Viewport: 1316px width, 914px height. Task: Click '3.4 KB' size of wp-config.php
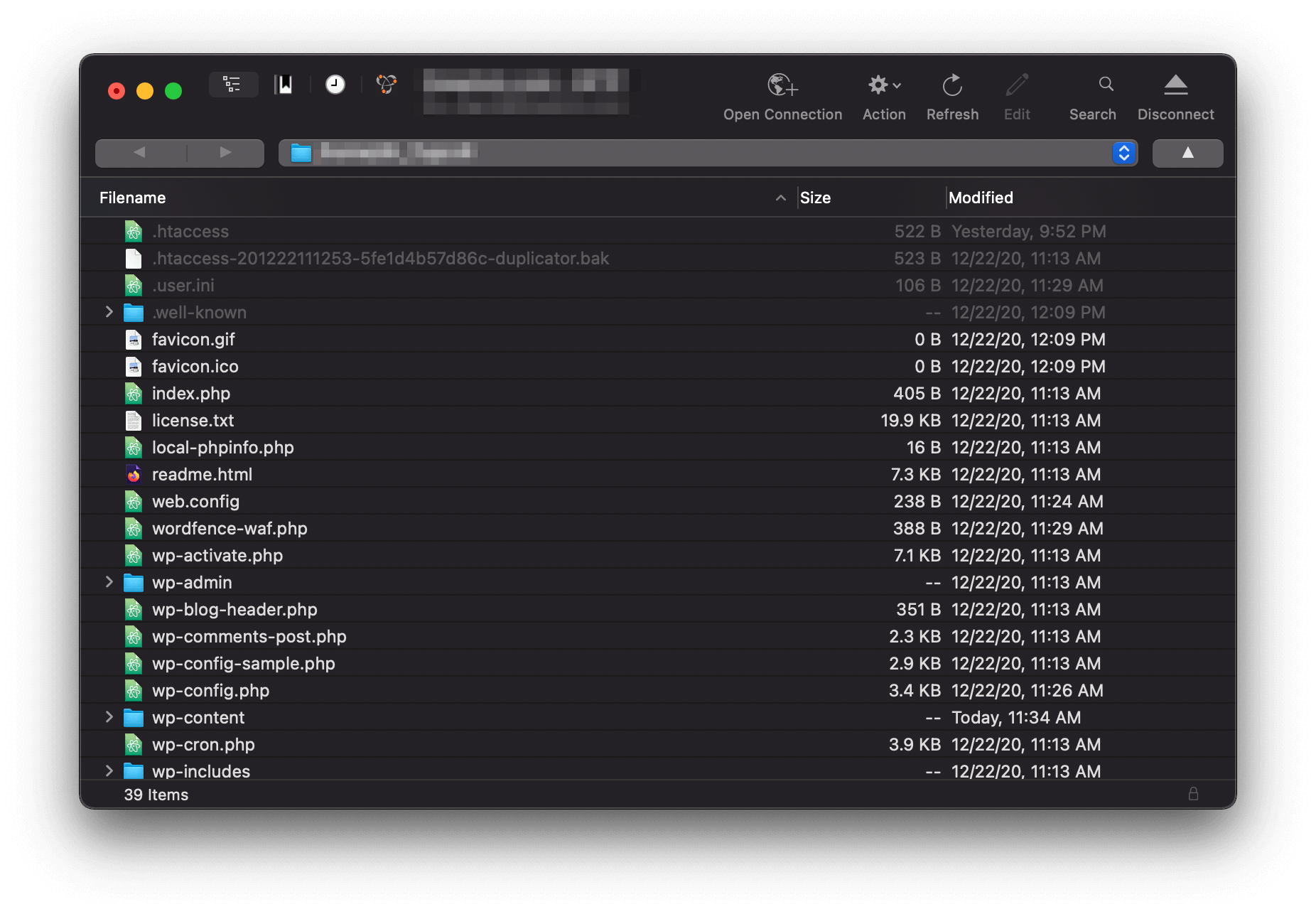click(915, 690)
